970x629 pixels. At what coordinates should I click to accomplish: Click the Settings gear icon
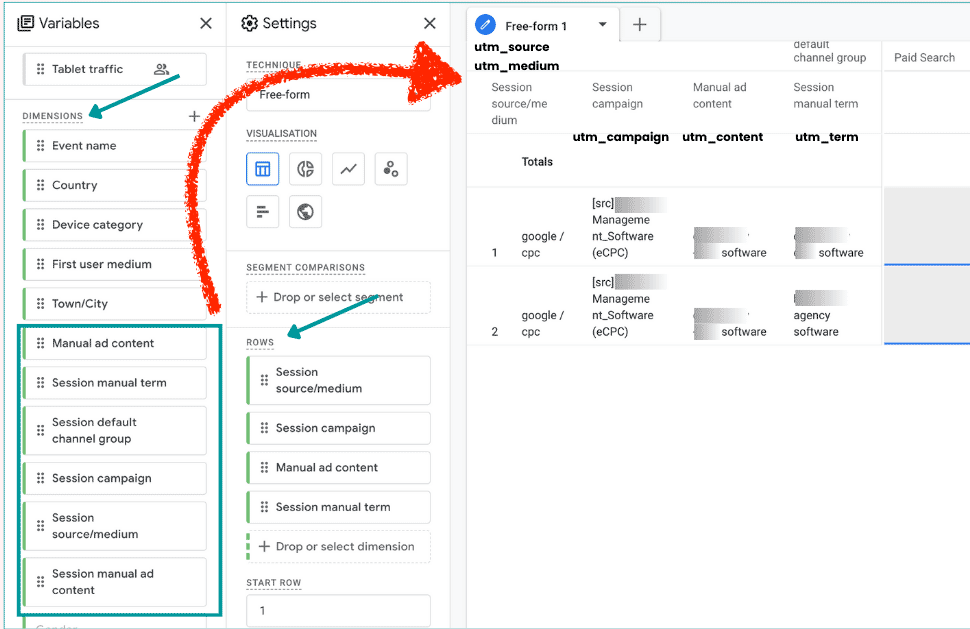click(249, 24)
